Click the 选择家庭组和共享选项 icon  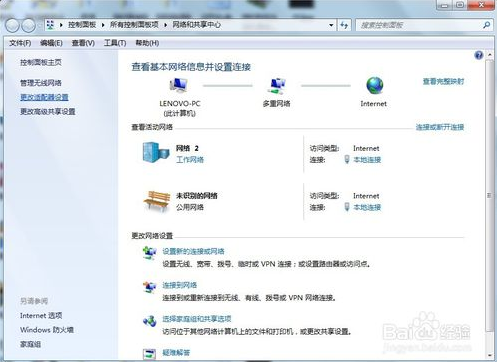click(149, 321)
